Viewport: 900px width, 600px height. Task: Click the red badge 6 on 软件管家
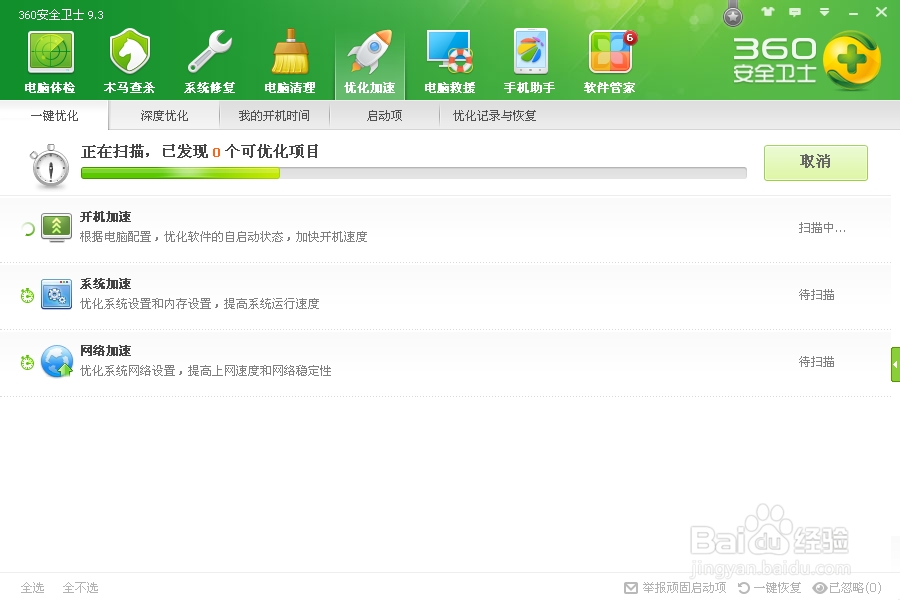[630, 38]
